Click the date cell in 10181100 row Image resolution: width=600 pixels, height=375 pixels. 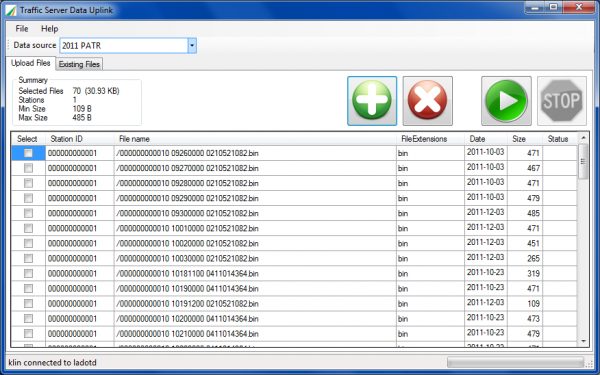pos(486,272)
